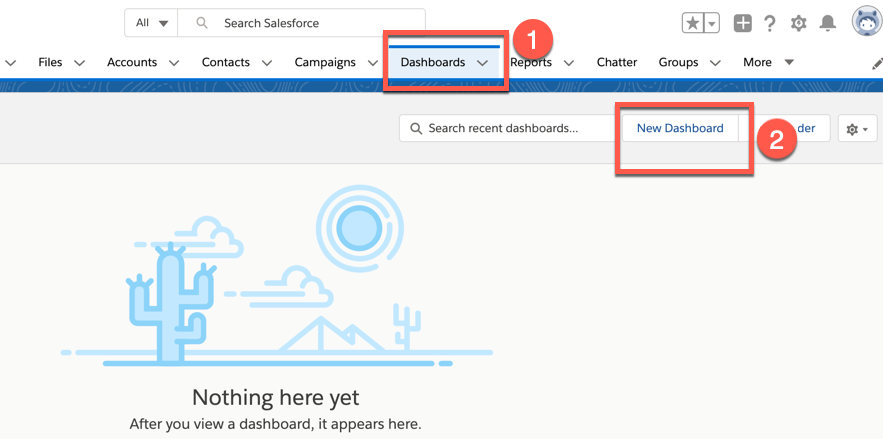Open the More navigation menu
Image resolution: width=883 pixels, height=439 pixels.
coord(768,62)
